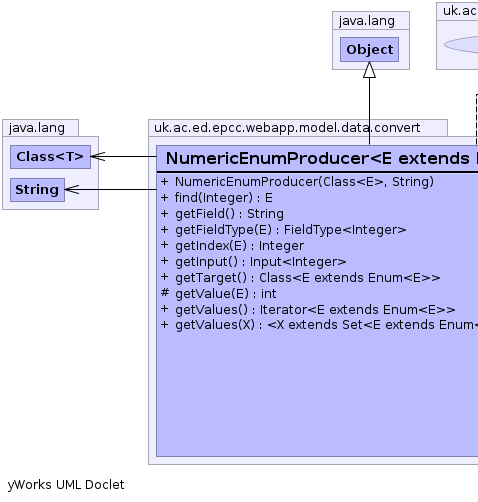Viewport: 478px width, 502px height.
Task: Select the Class<T> class node
Action: [50, 157]
